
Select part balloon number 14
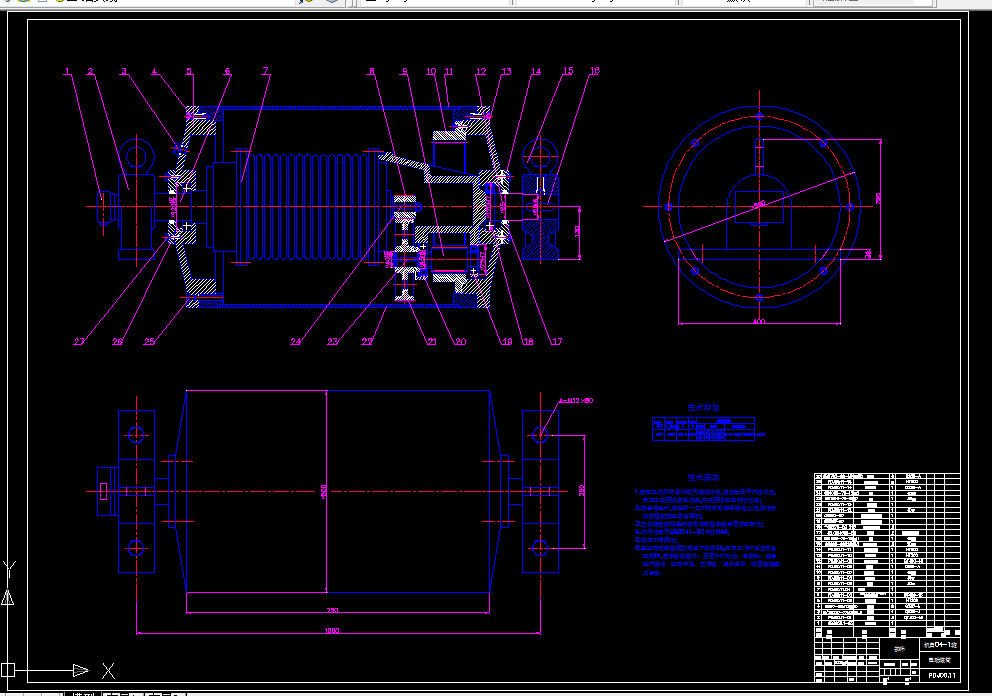[x=536, y=71]
